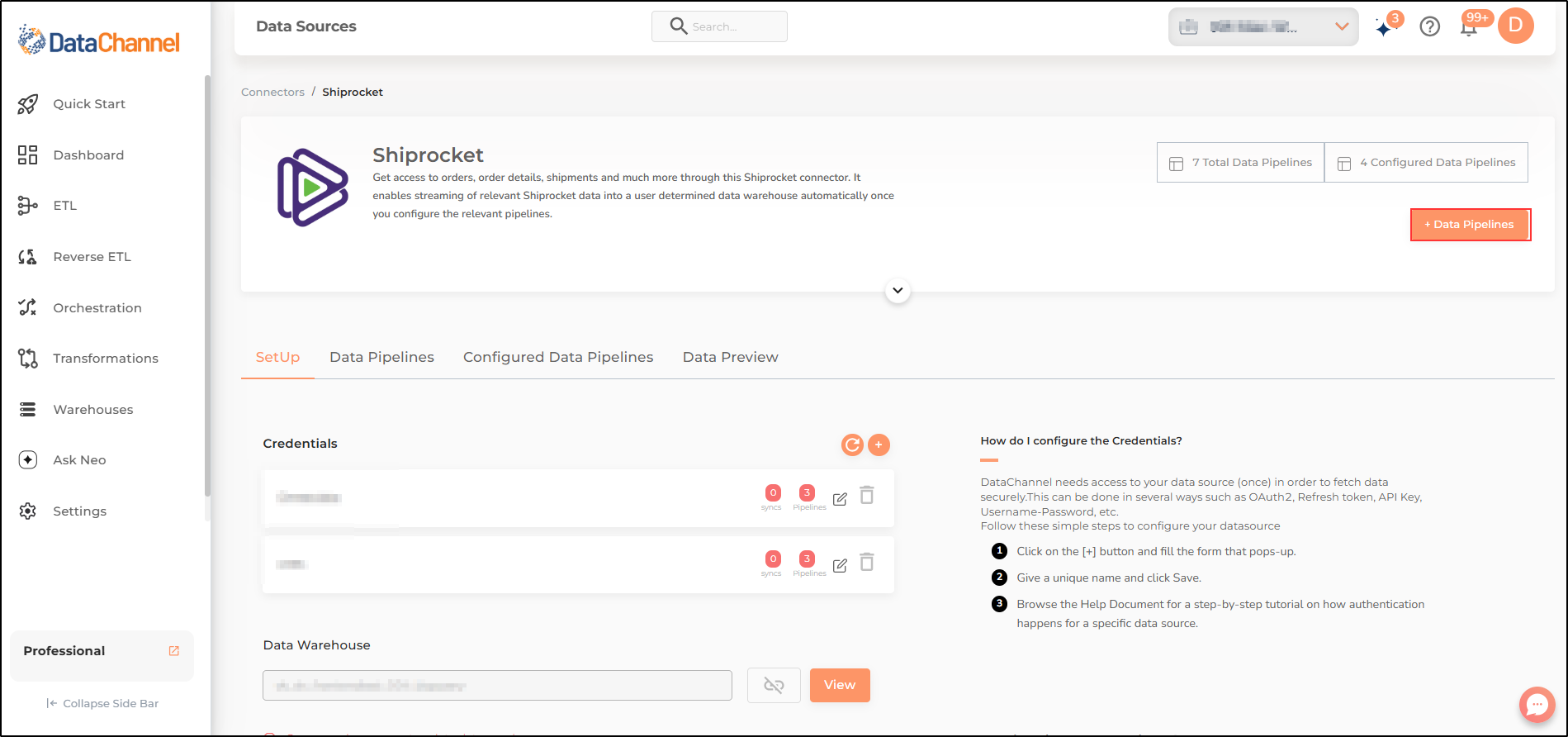
Task: Go to Connectors breadcrumb
Action: coord(272,93)
